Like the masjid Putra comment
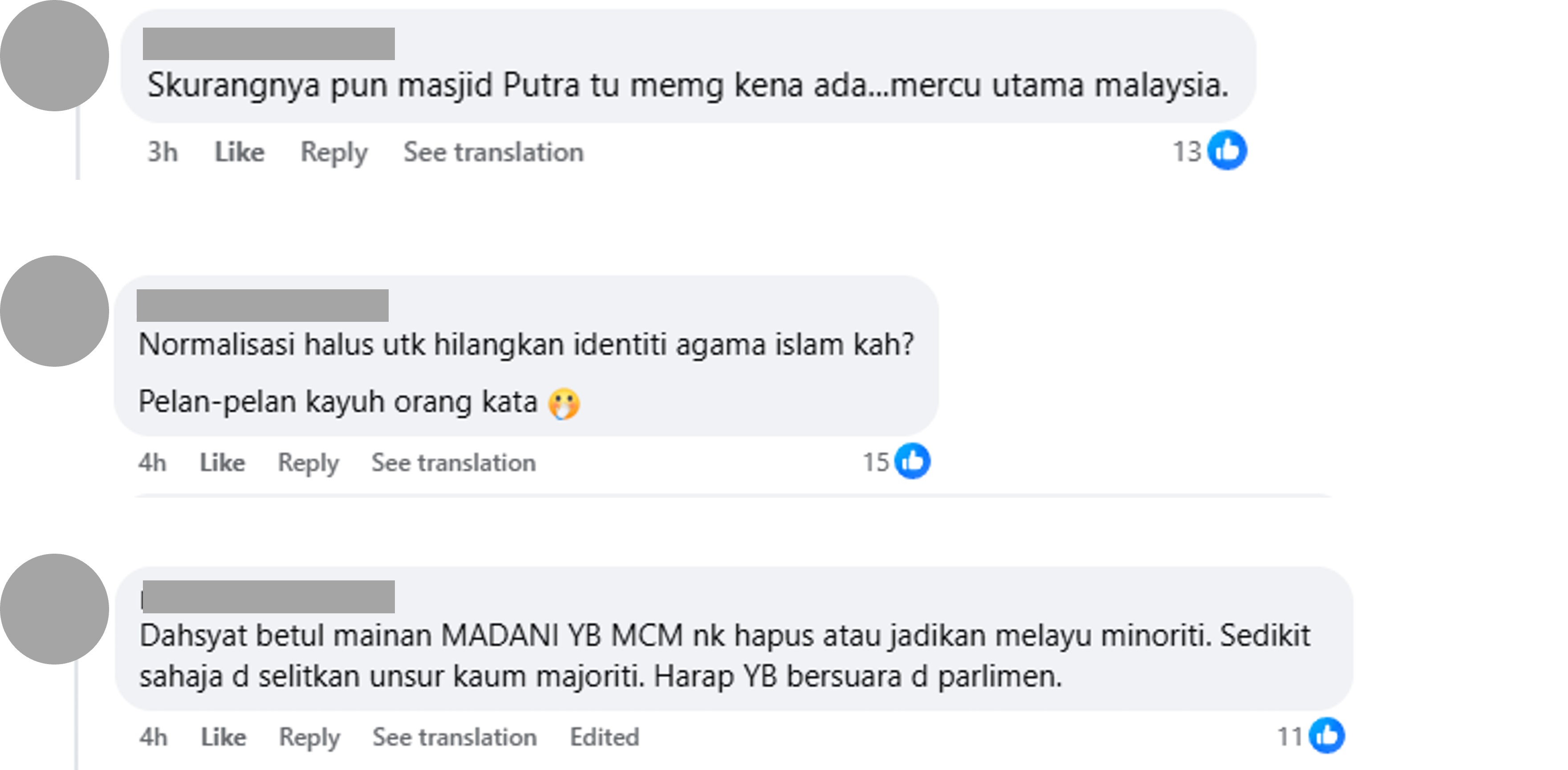Image resolution: width=1568 pixels, height=770 pixels. (x=239, y=152)
